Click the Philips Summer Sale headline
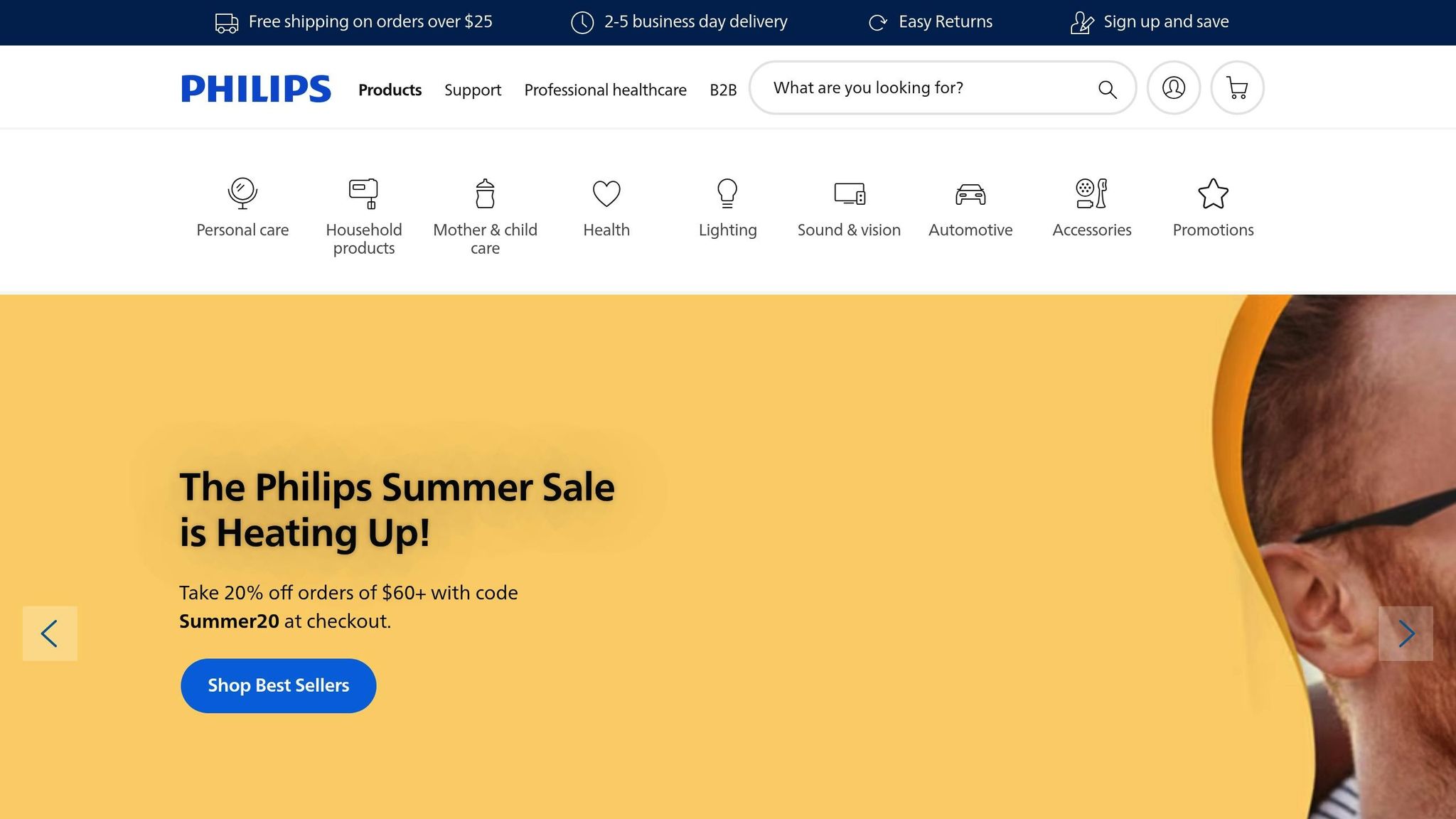Screen dimensions: 1456x819 [397, 510]
